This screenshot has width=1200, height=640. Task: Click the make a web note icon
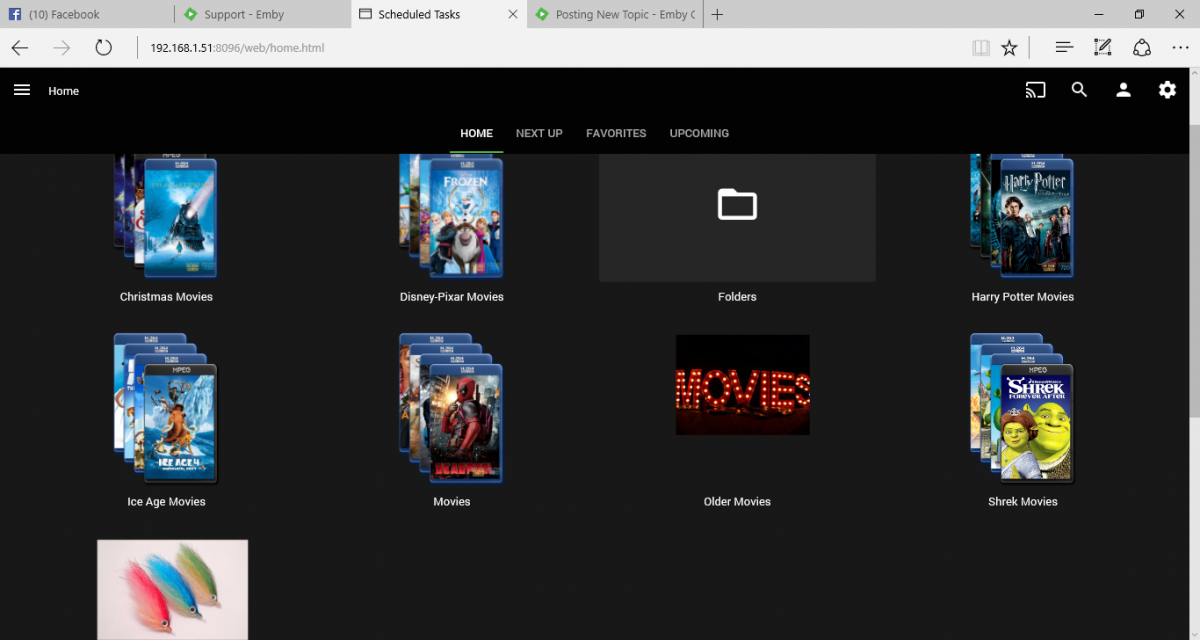(1103, 47)
